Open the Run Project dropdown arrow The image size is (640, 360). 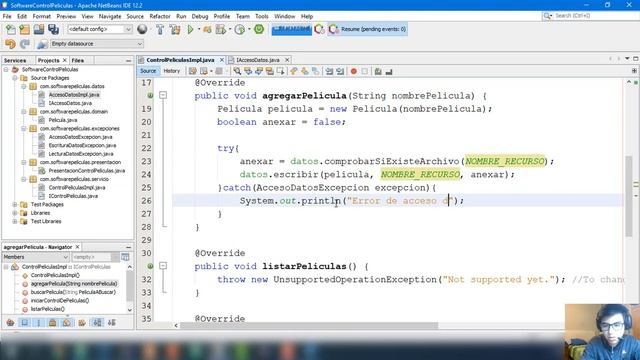(199, 29)
